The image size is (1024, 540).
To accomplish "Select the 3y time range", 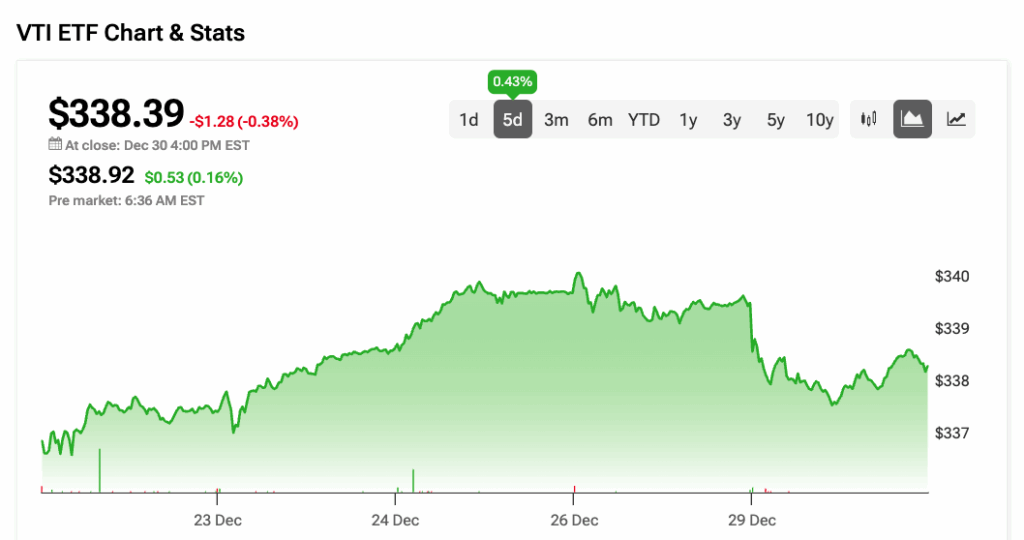I will click(x=732, y=120).
